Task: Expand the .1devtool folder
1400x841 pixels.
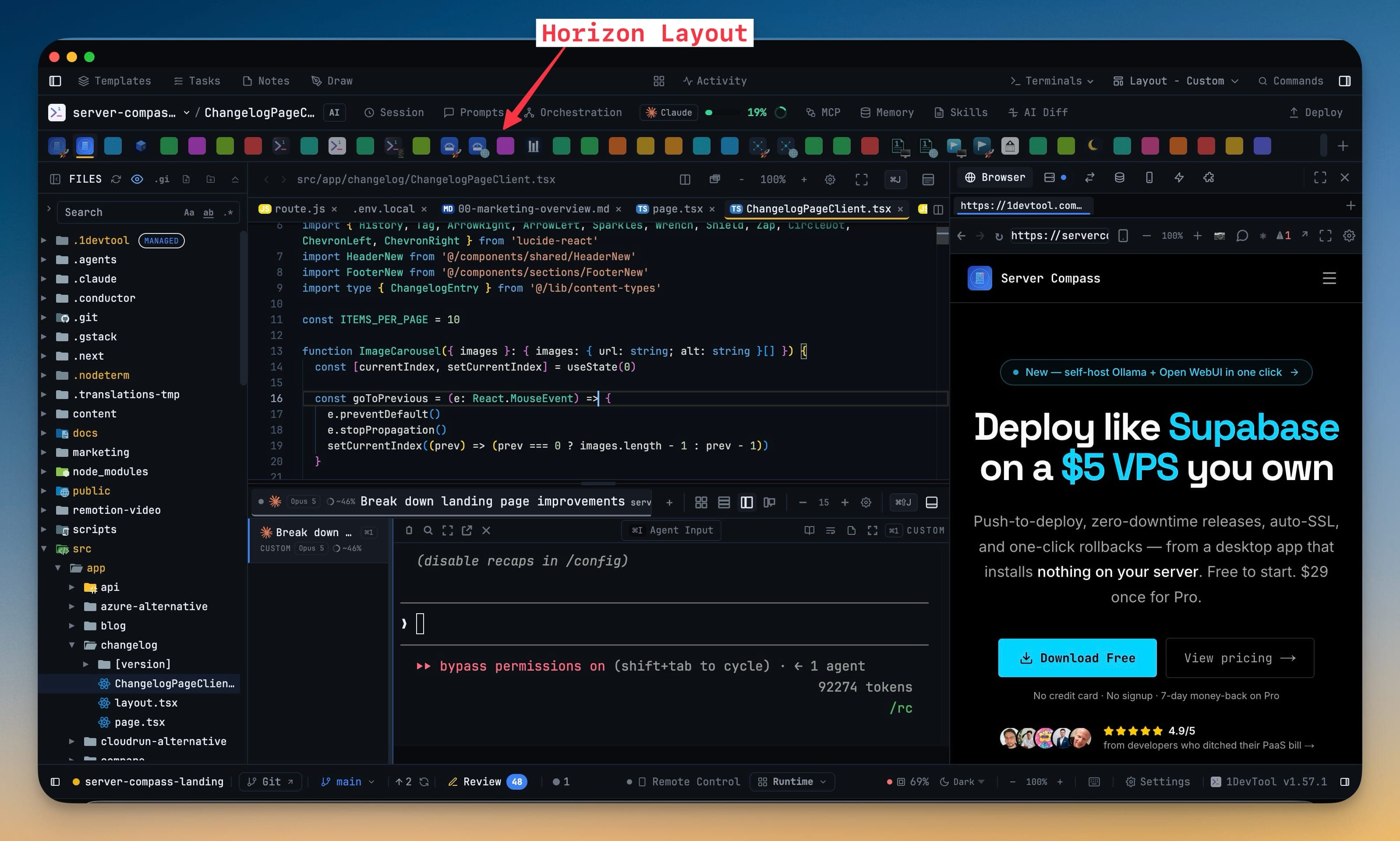Action: (x=44, y=240)
